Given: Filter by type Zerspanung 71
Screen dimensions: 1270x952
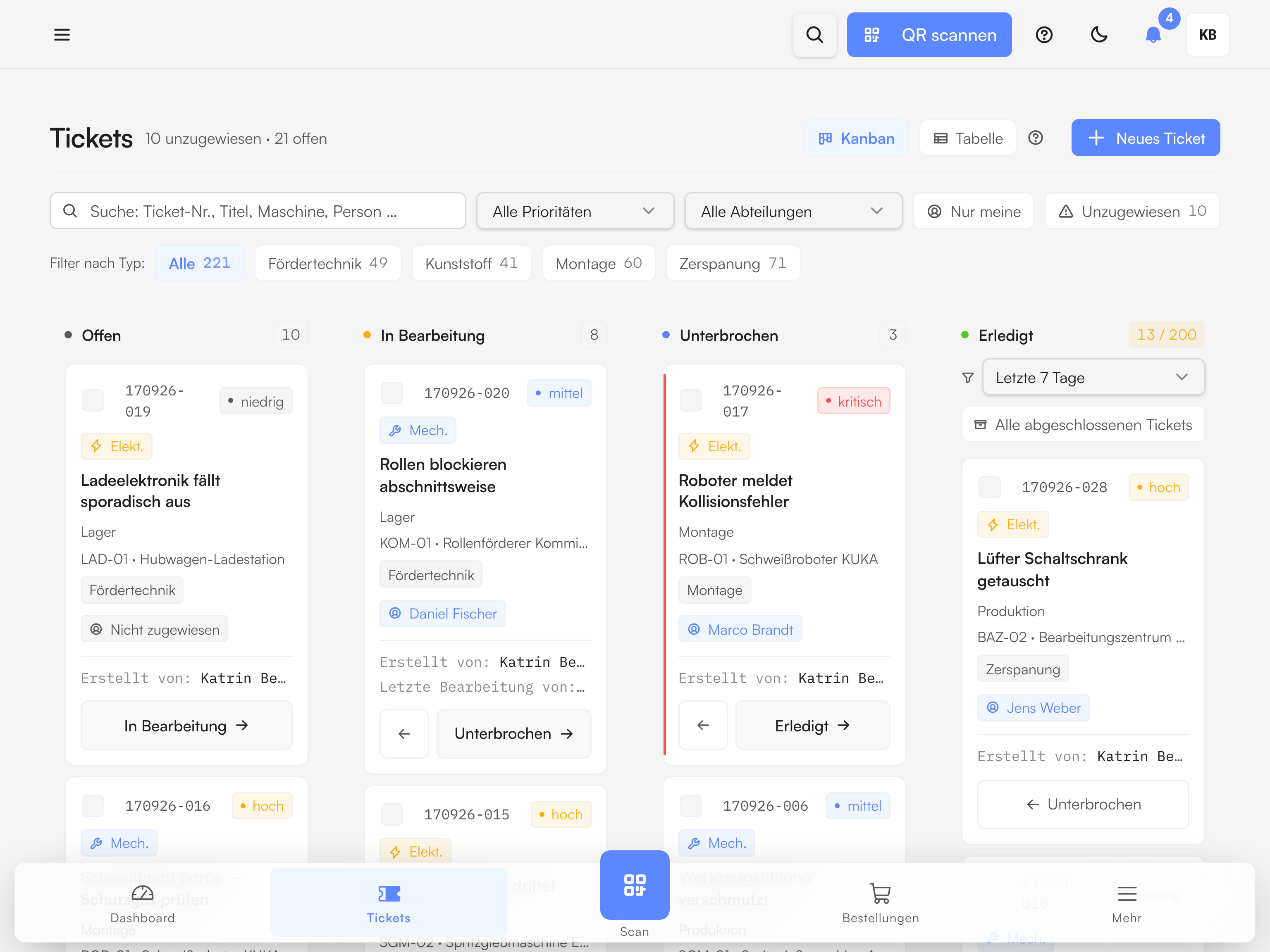Looking at the screenshot, I should (733, 263).
